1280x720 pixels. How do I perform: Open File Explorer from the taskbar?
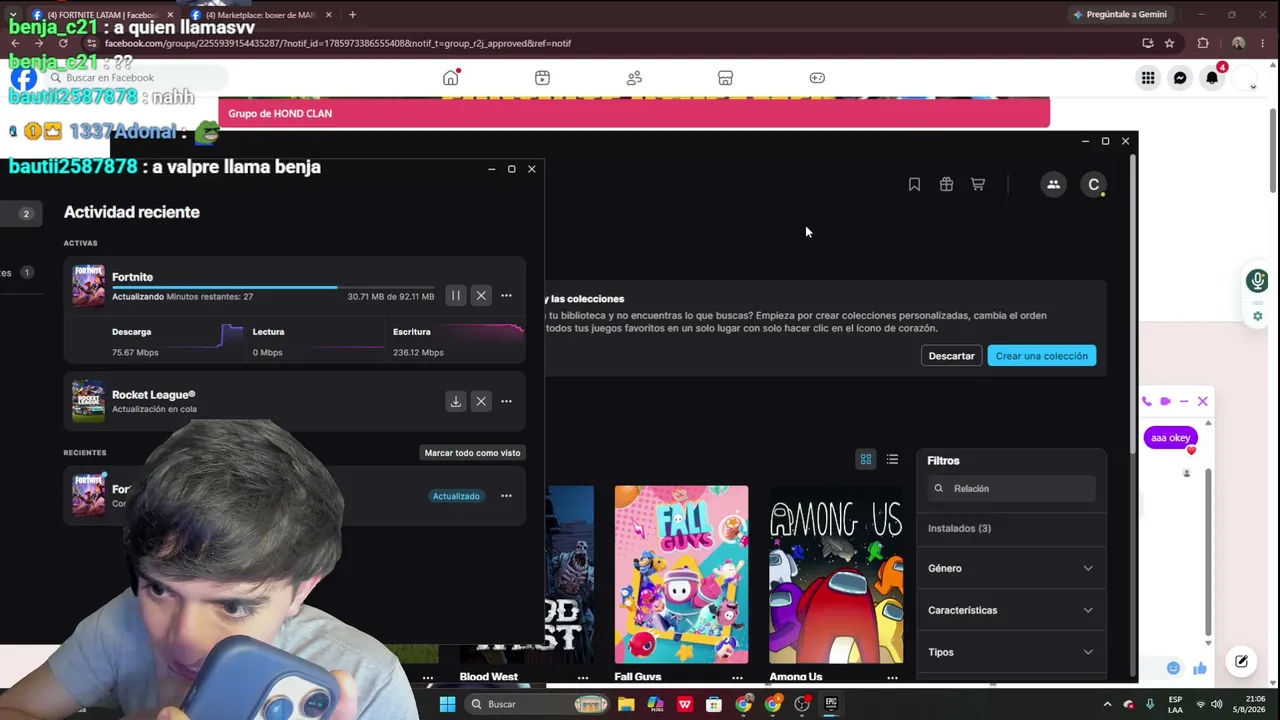coord(626,704)
